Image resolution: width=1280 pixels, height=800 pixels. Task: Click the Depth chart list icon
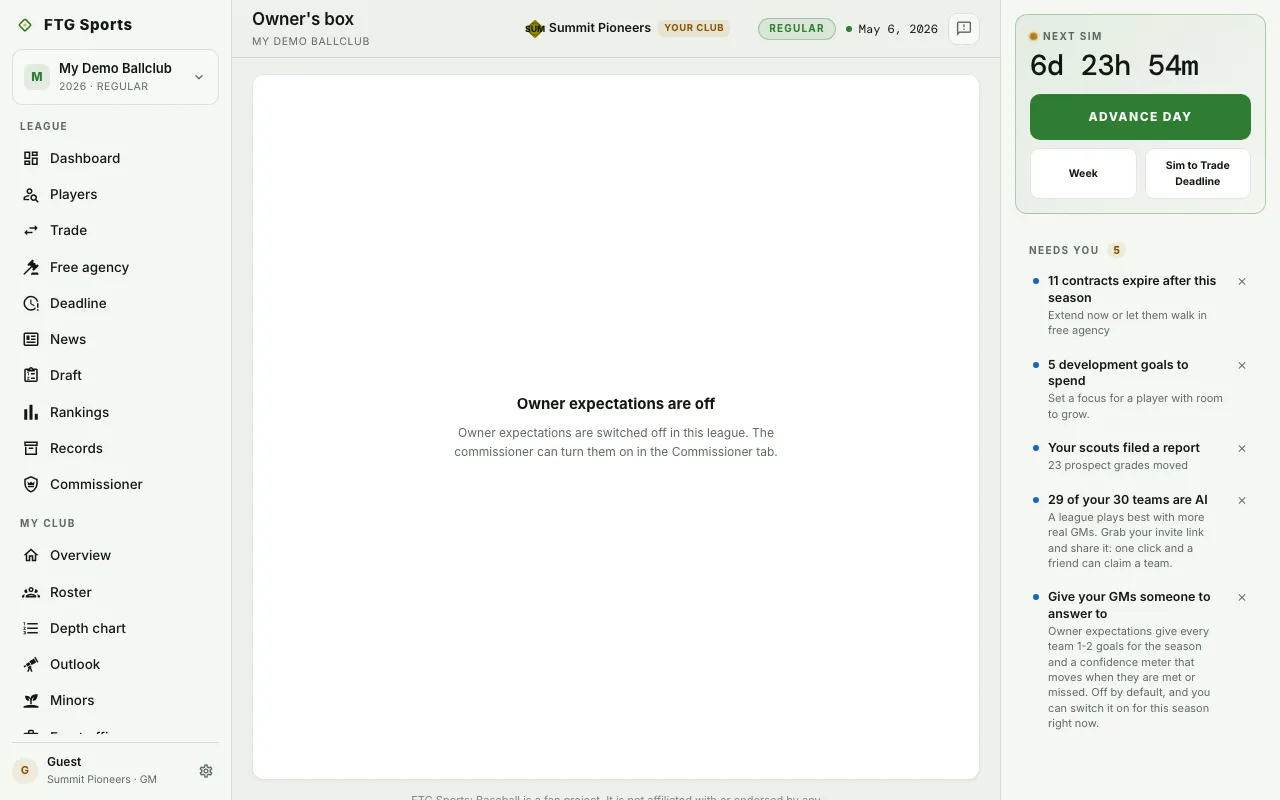(31, 628)
